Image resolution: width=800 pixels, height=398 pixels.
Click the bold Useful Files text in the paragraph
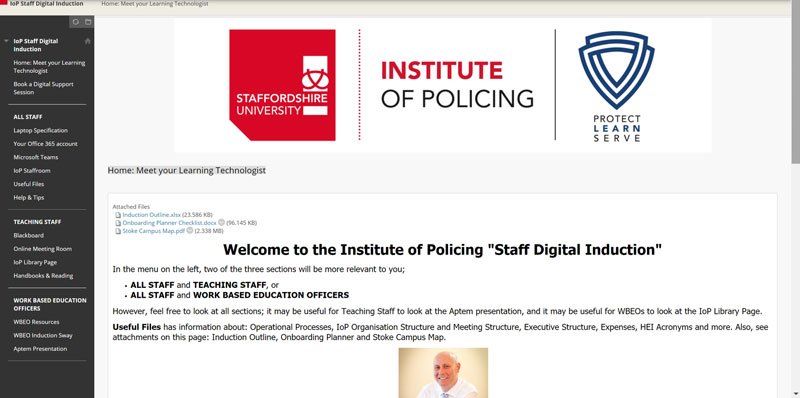[137, 327]
